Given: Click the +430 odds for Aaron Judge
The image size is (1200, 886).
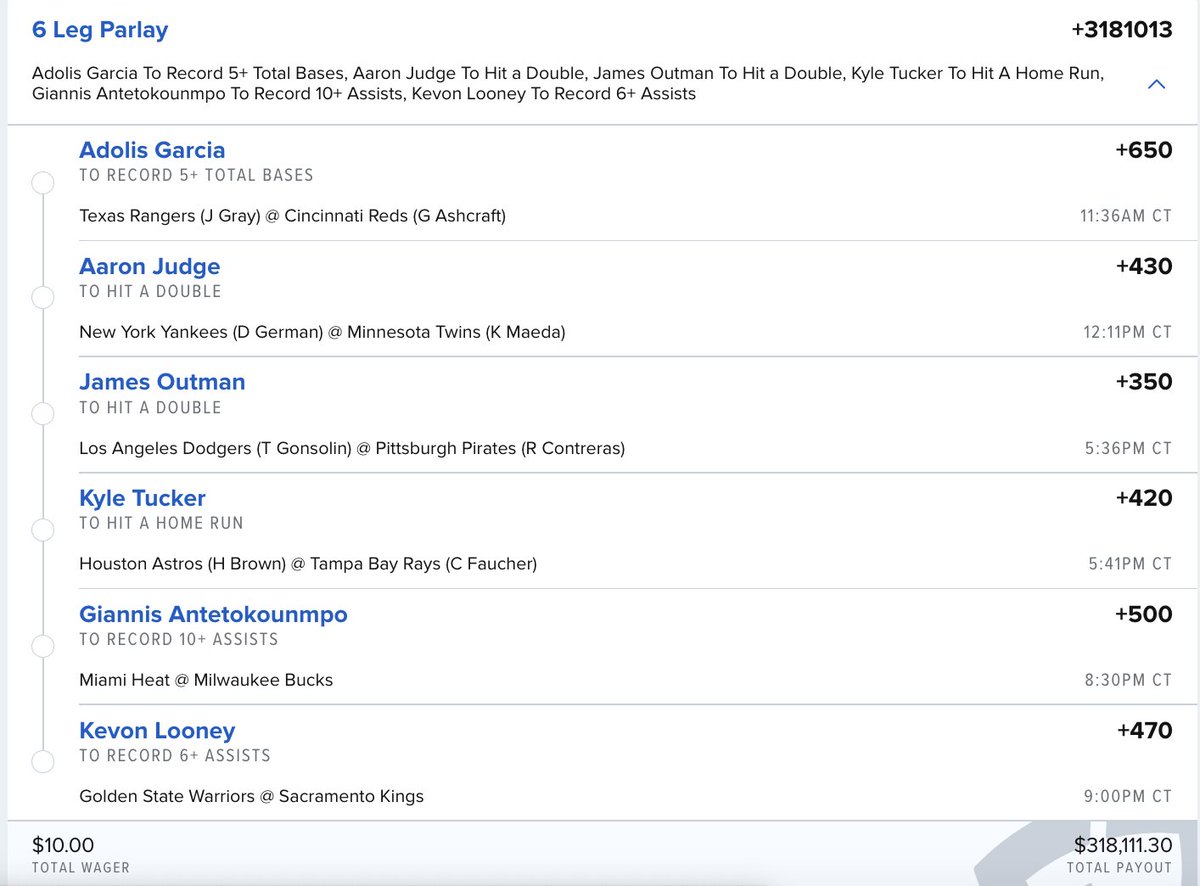Looking at the screenshot, I should 1144,266.
